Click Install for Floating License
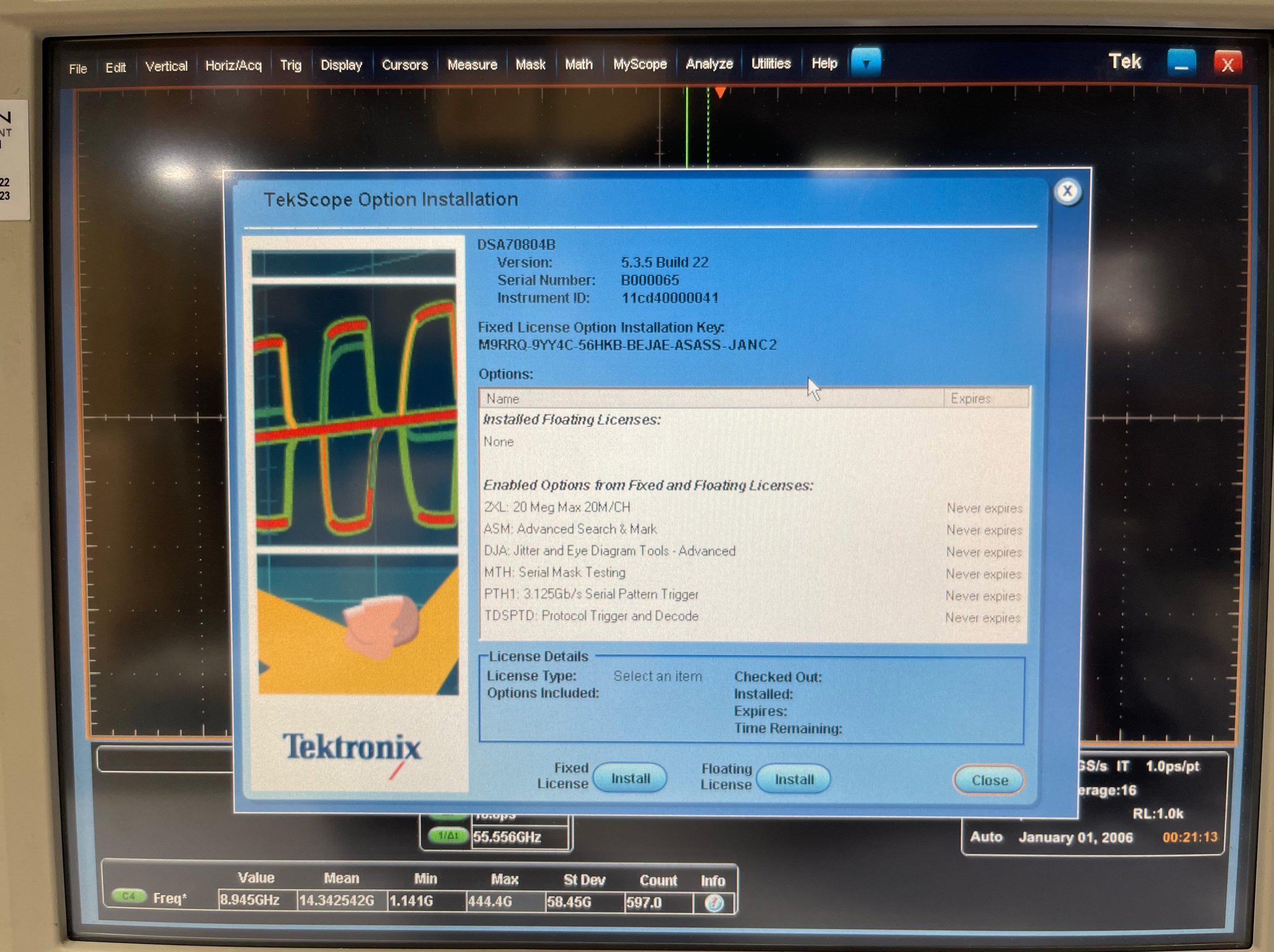Image resolution: width=1274 pixels, height=952 pixels. coord(794,779)
